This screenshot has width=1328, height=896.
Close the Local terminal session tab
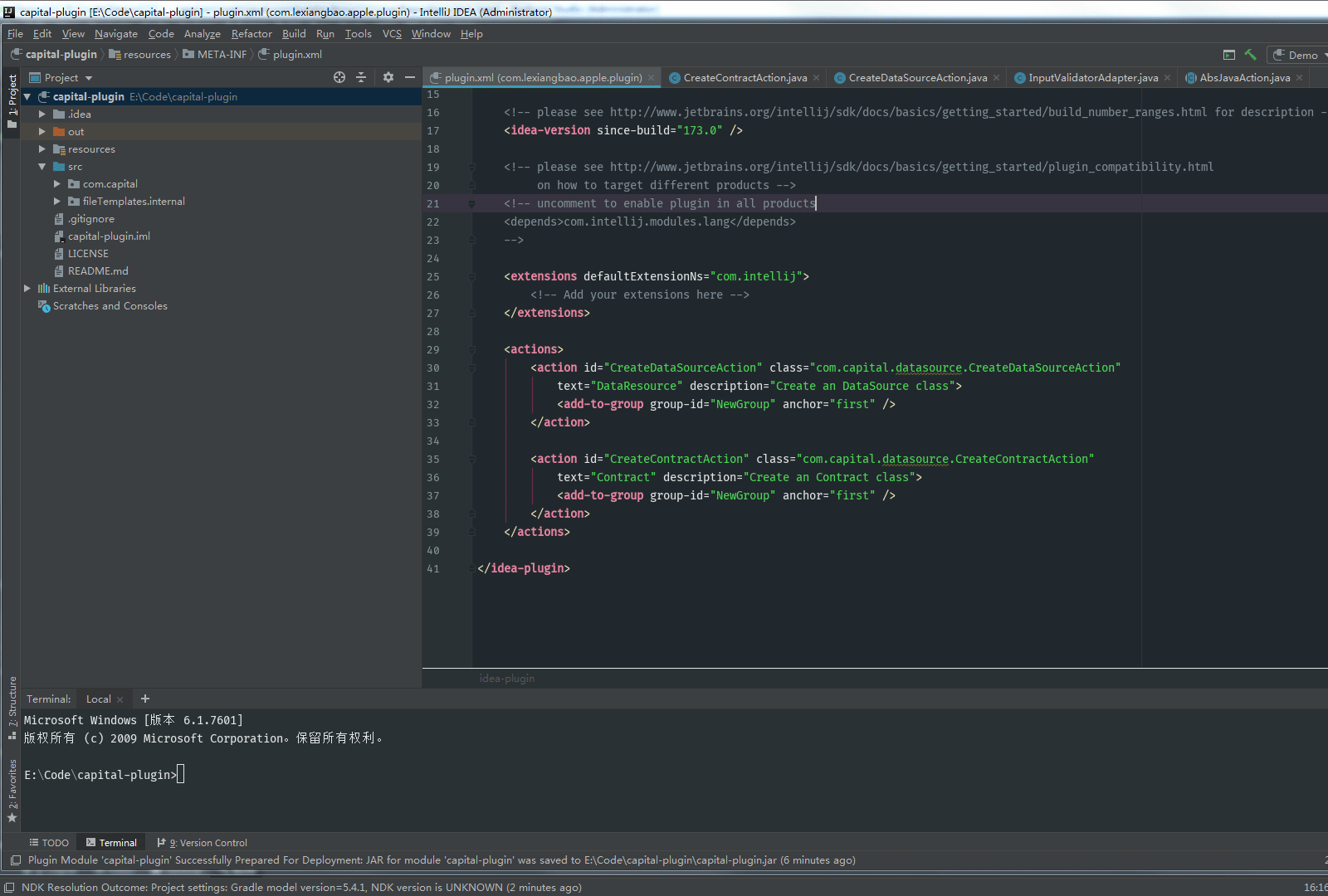pos(120,699)
